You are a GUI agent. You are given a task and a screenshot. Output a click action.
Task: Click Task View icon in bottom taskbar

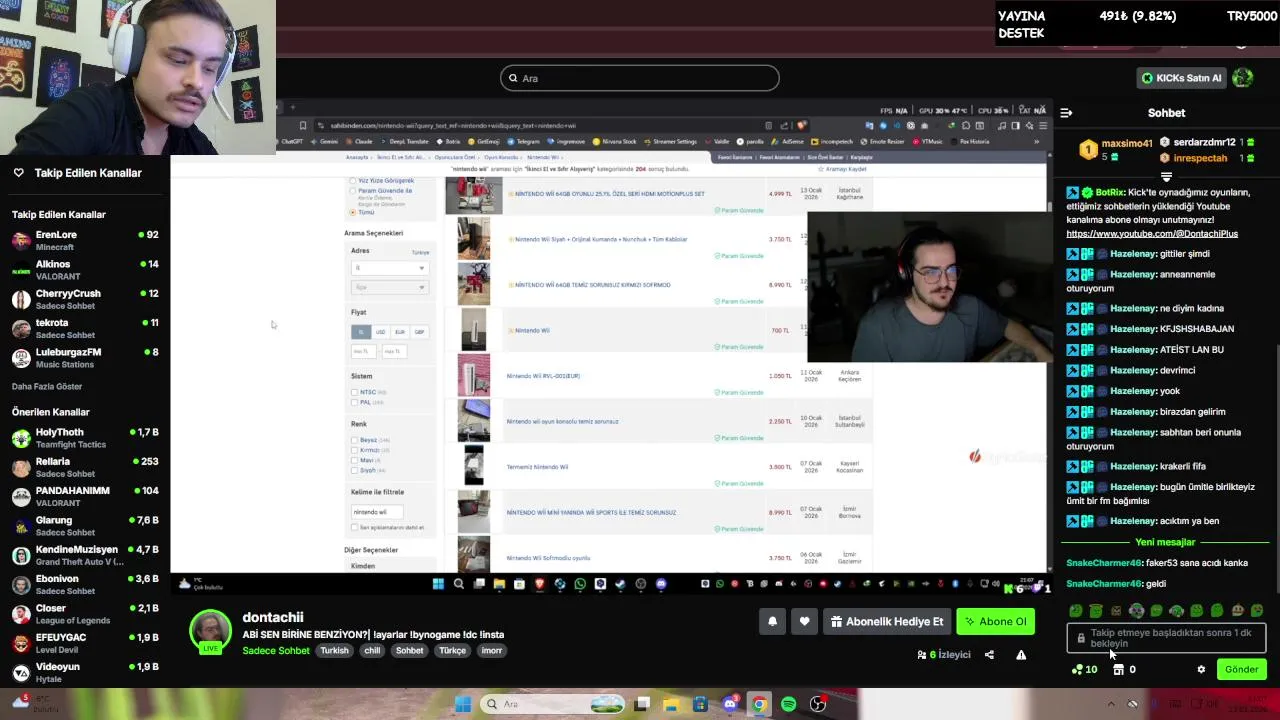coord(642,704)
